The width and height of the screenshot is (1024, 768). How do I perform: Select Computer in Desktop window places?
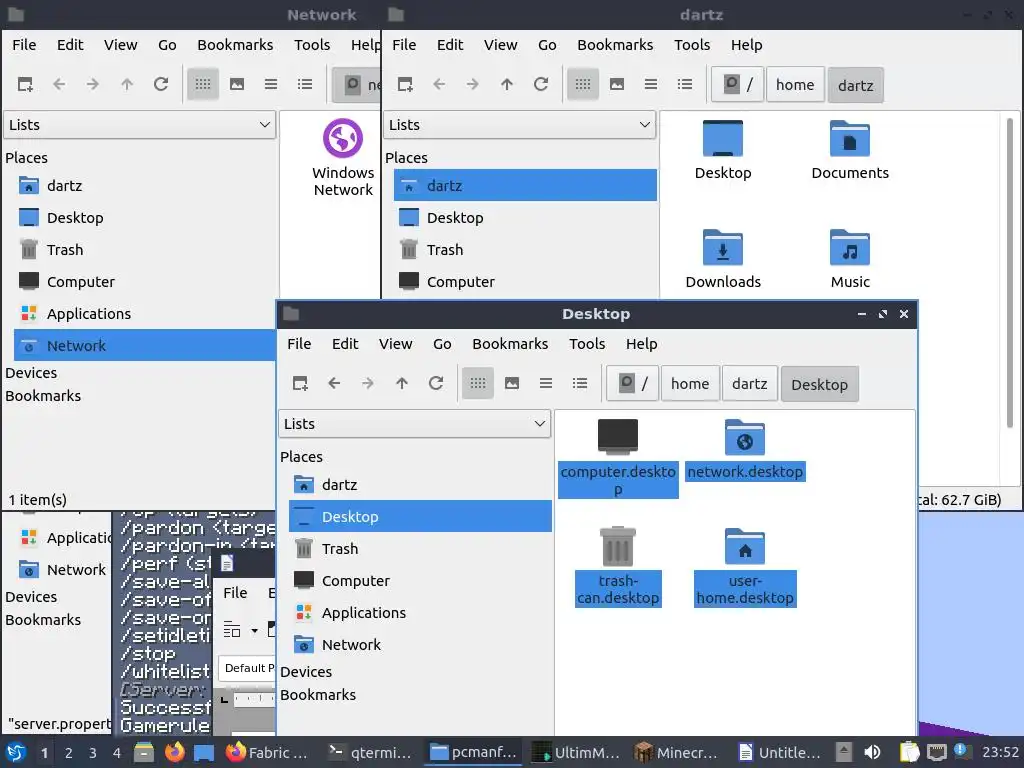[421, 581]
